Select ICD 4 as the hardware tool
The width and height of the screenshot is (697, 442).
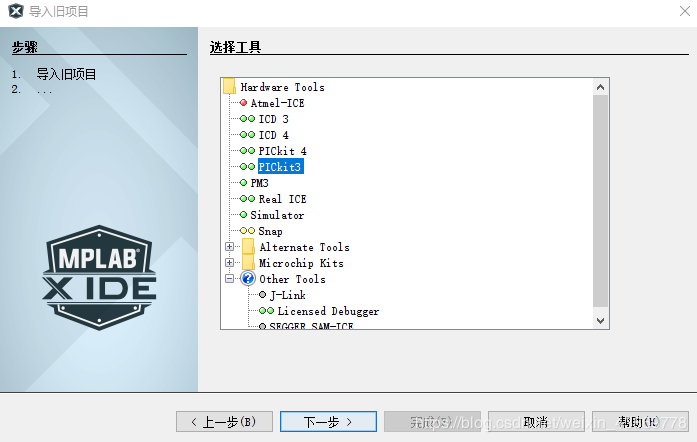[273, 135]
